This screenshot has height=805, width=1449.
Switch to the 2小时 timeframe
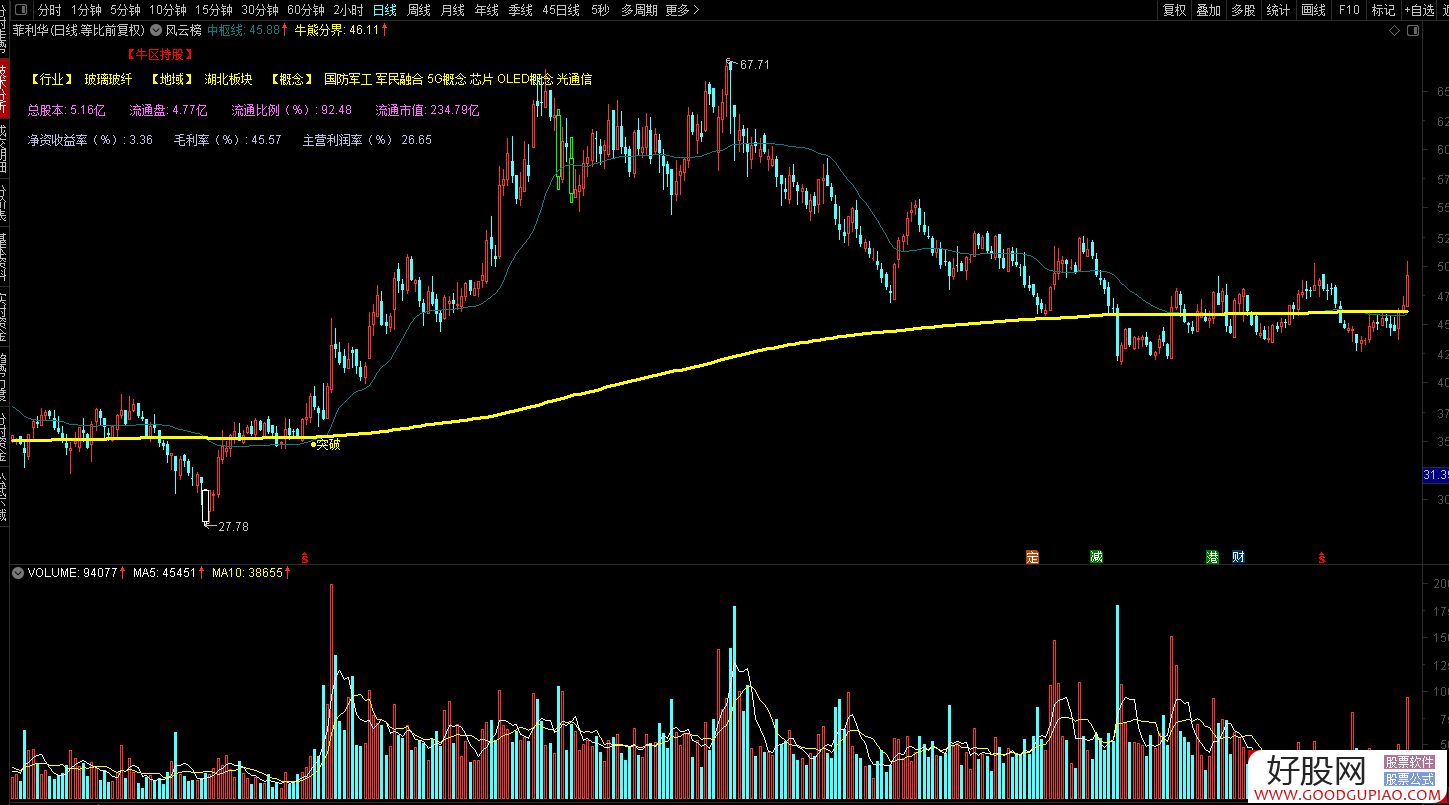(x=348, y=10)
